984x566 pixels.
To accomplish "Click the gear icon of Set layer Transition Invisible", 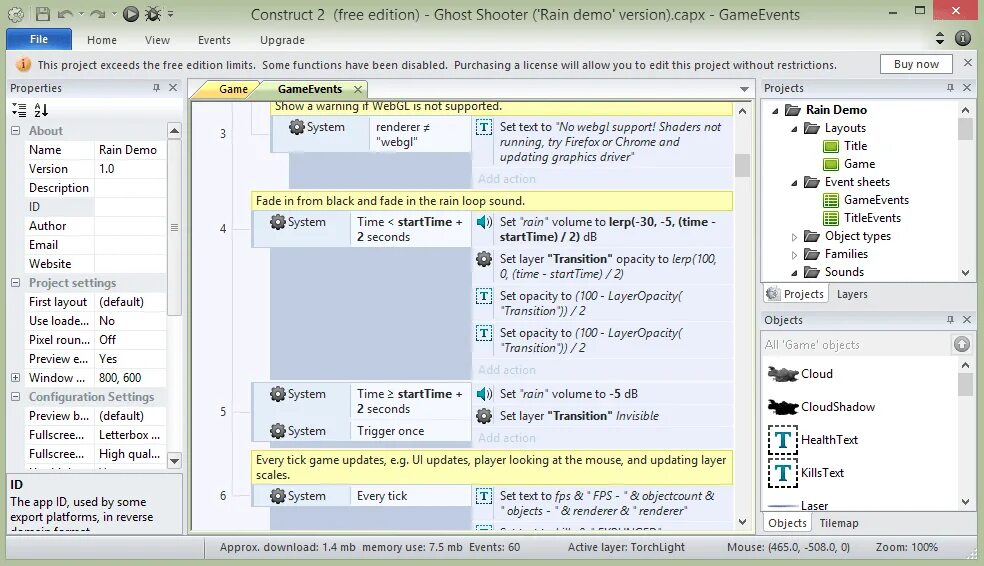I will pyautogui.click(x=484, y=415).
